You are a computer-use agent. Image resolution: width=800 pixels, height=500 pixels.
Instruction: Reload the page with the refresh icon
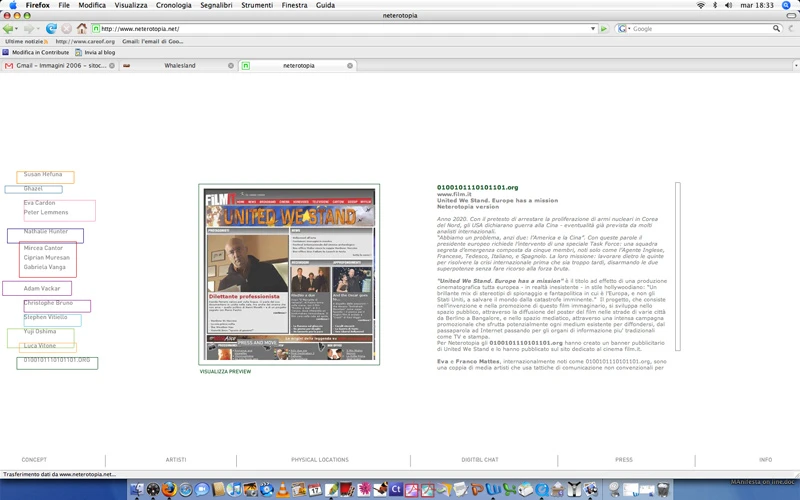(x=51, y=29)
